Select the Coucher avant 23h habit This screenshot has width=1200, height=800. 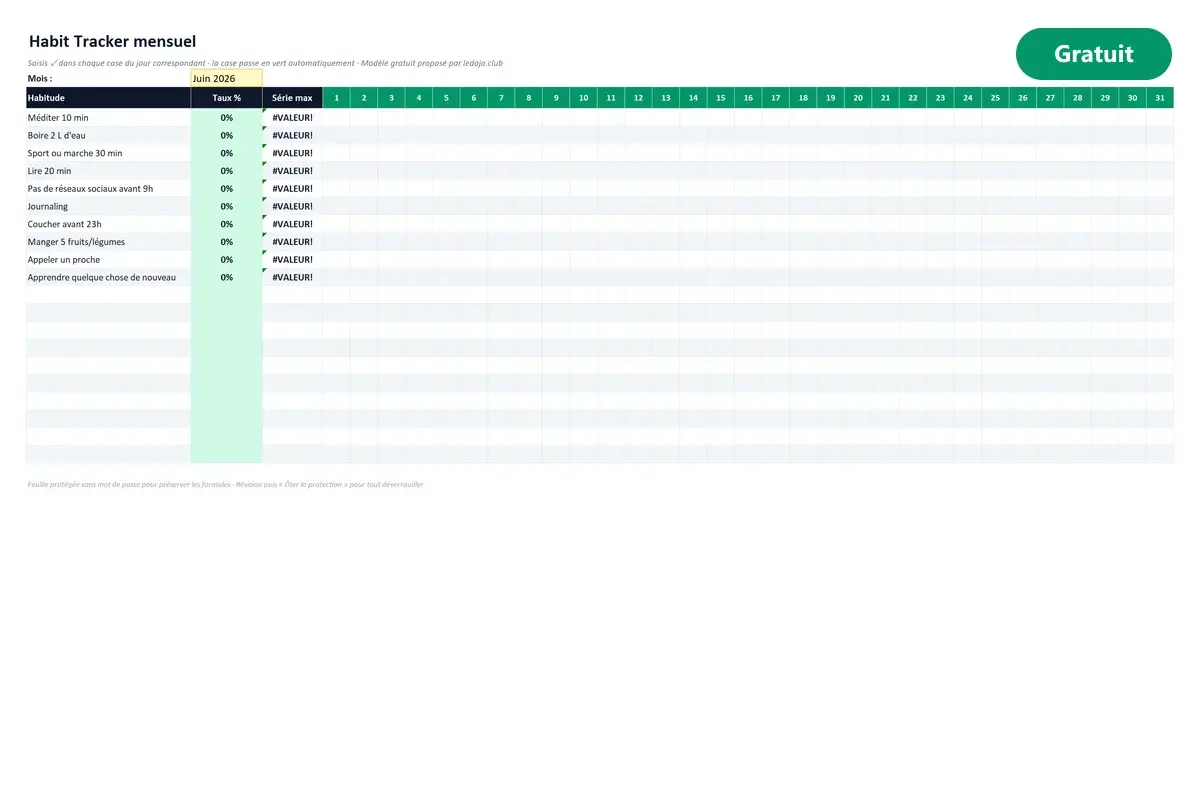[108, 224]
